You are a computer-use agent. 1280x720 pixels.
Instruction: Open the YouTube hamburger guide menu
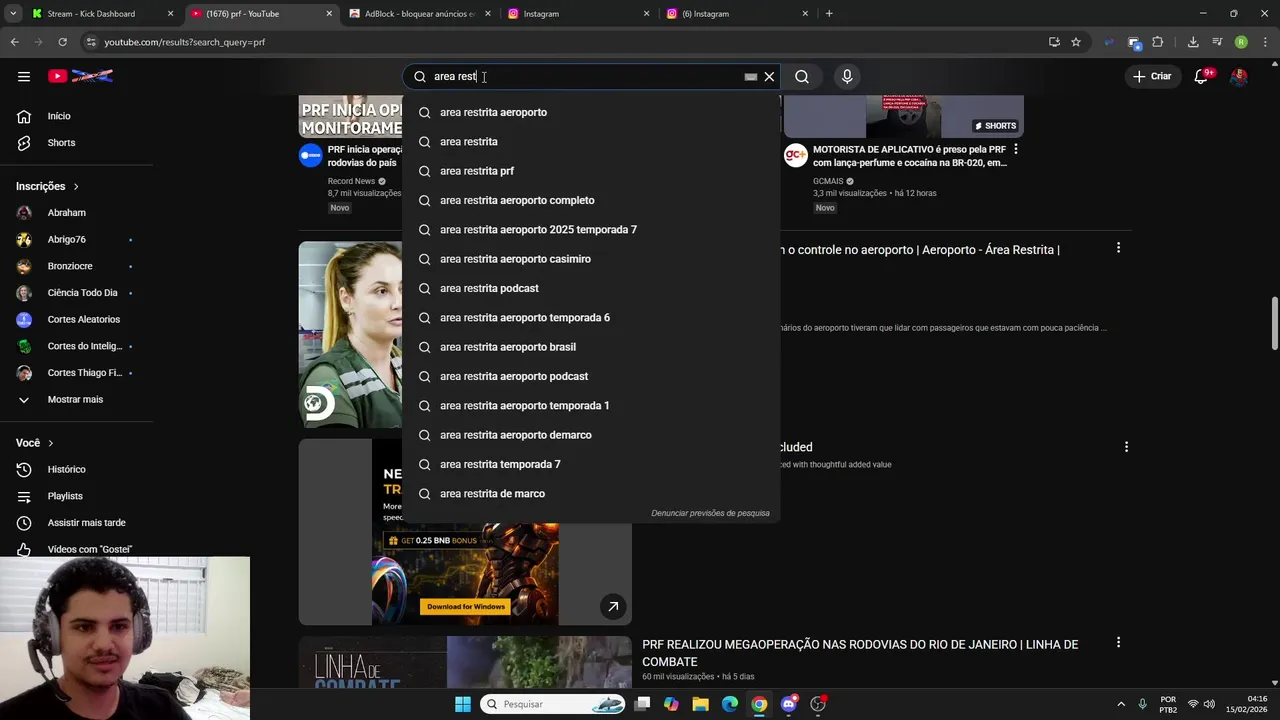pyautogui.click(x=24, y=76)
